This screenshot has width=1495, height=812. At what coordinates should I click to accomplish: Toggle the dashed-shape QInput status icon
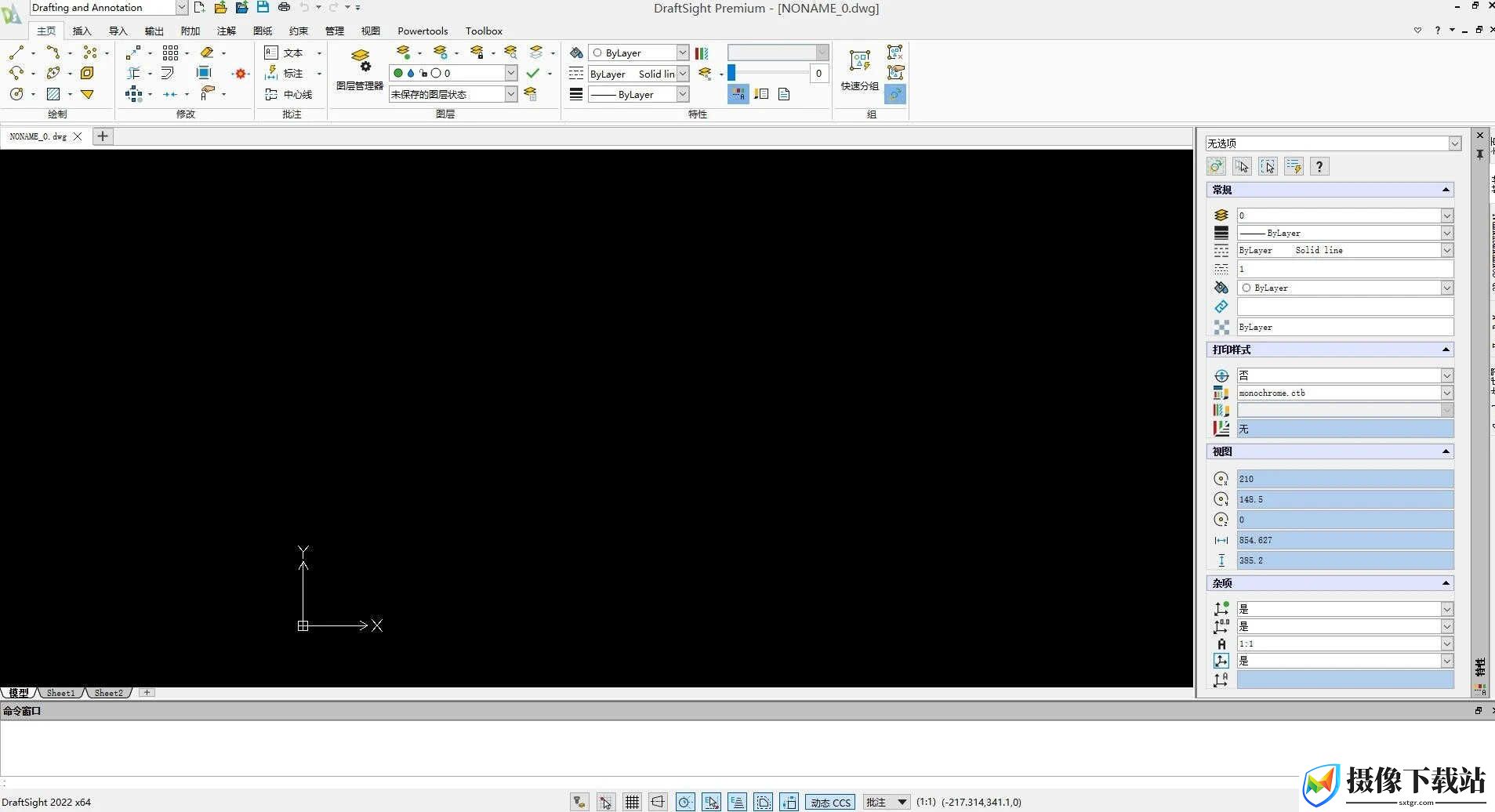click(764, 802)
